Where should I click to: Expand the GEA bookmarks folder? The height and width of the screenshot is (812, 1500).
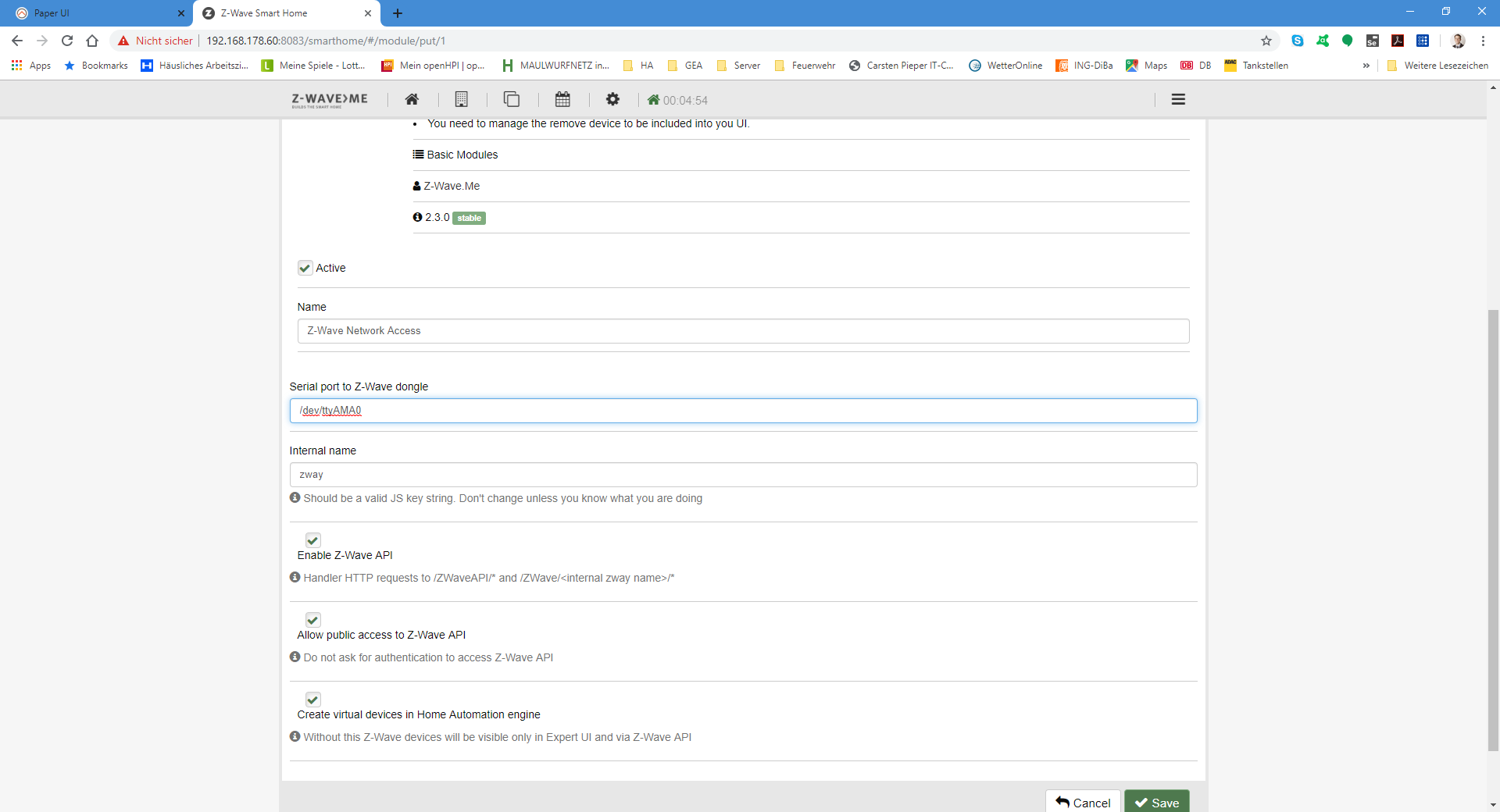point(685,66)
